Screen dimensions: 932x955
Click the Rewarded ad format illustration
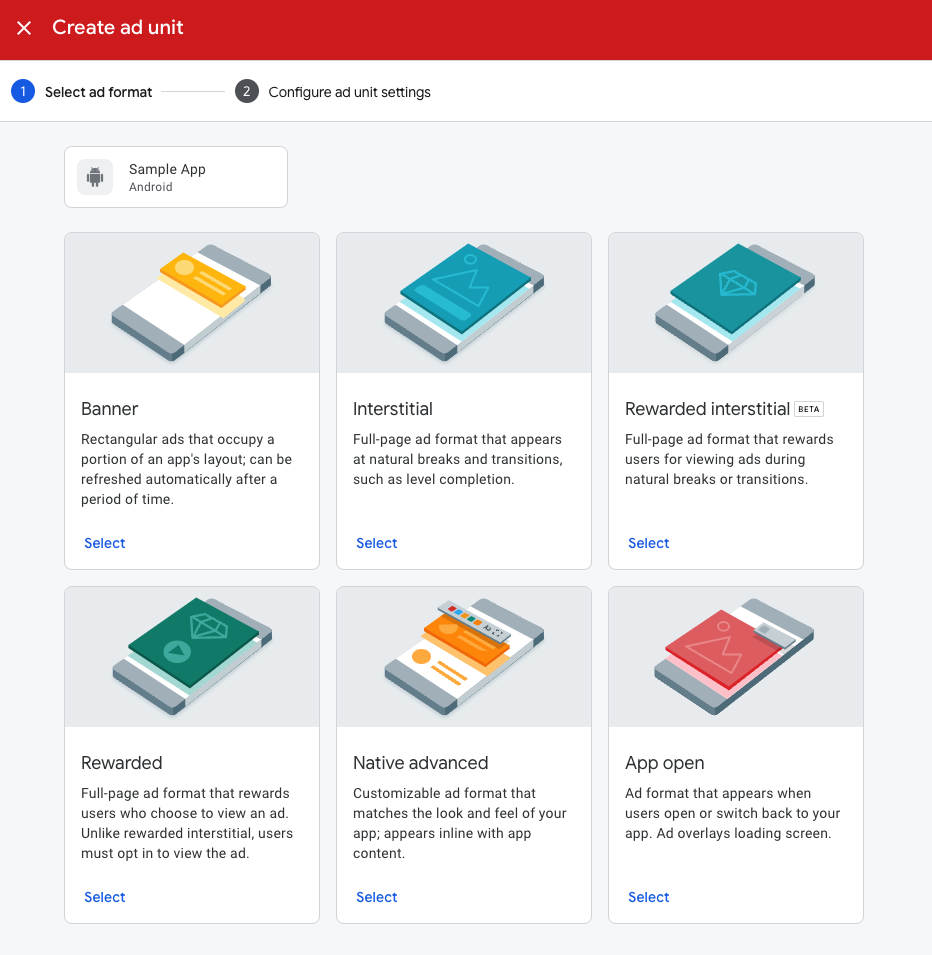(x=191, y=656)
